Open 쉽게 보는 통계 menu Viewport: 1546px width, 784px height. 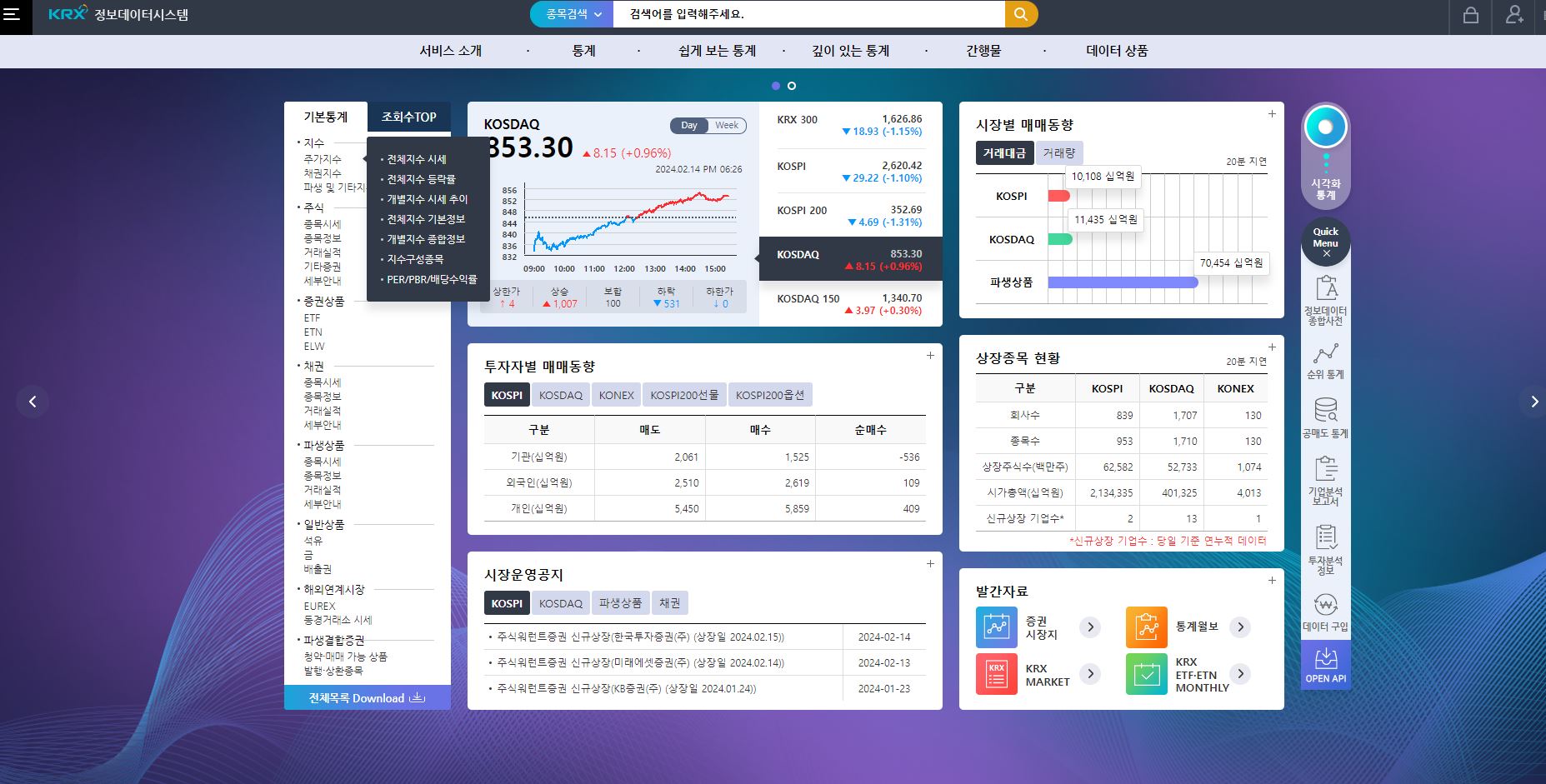point(718,51)
